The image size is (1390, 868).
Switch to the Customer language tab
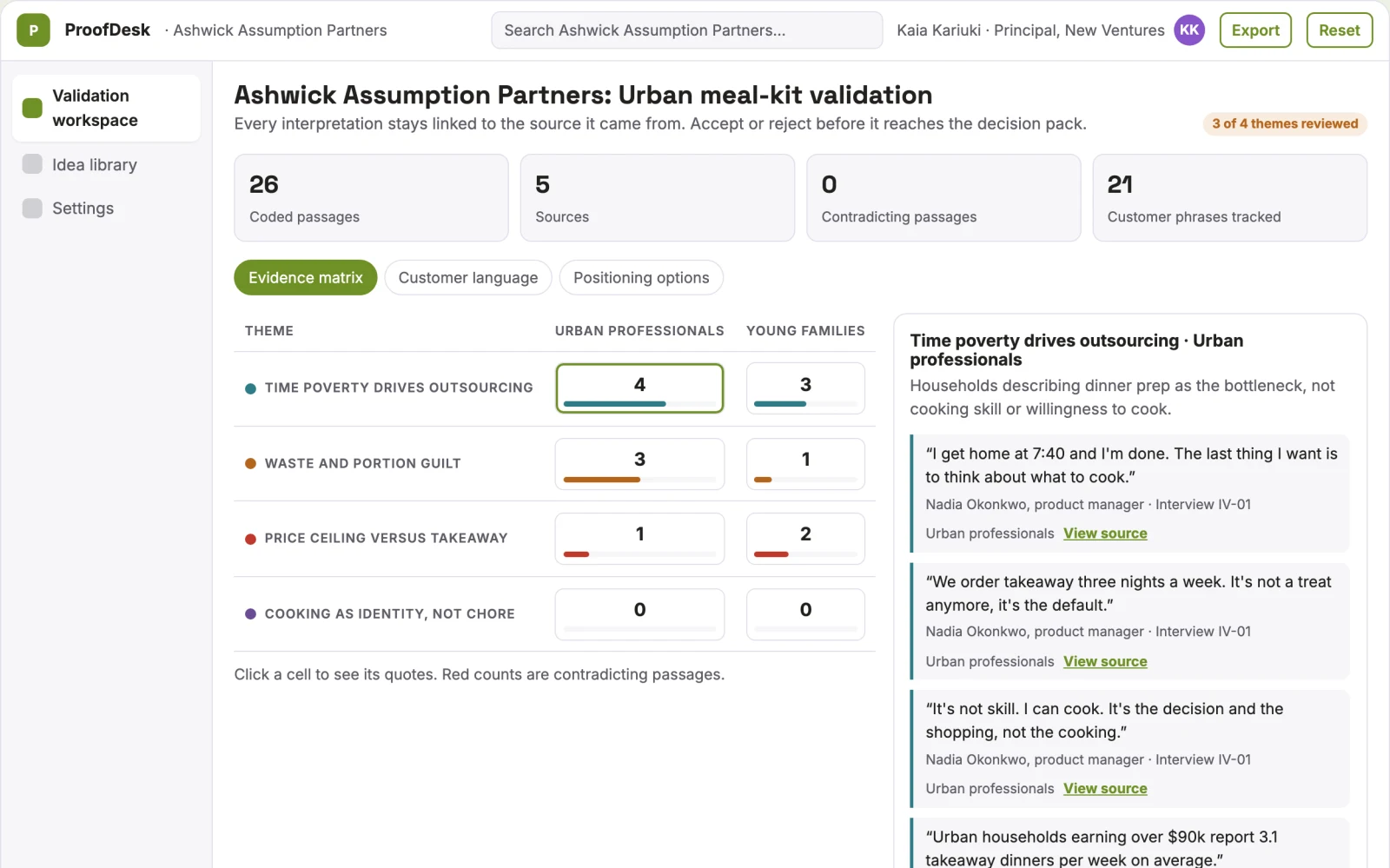coord(468,278)
